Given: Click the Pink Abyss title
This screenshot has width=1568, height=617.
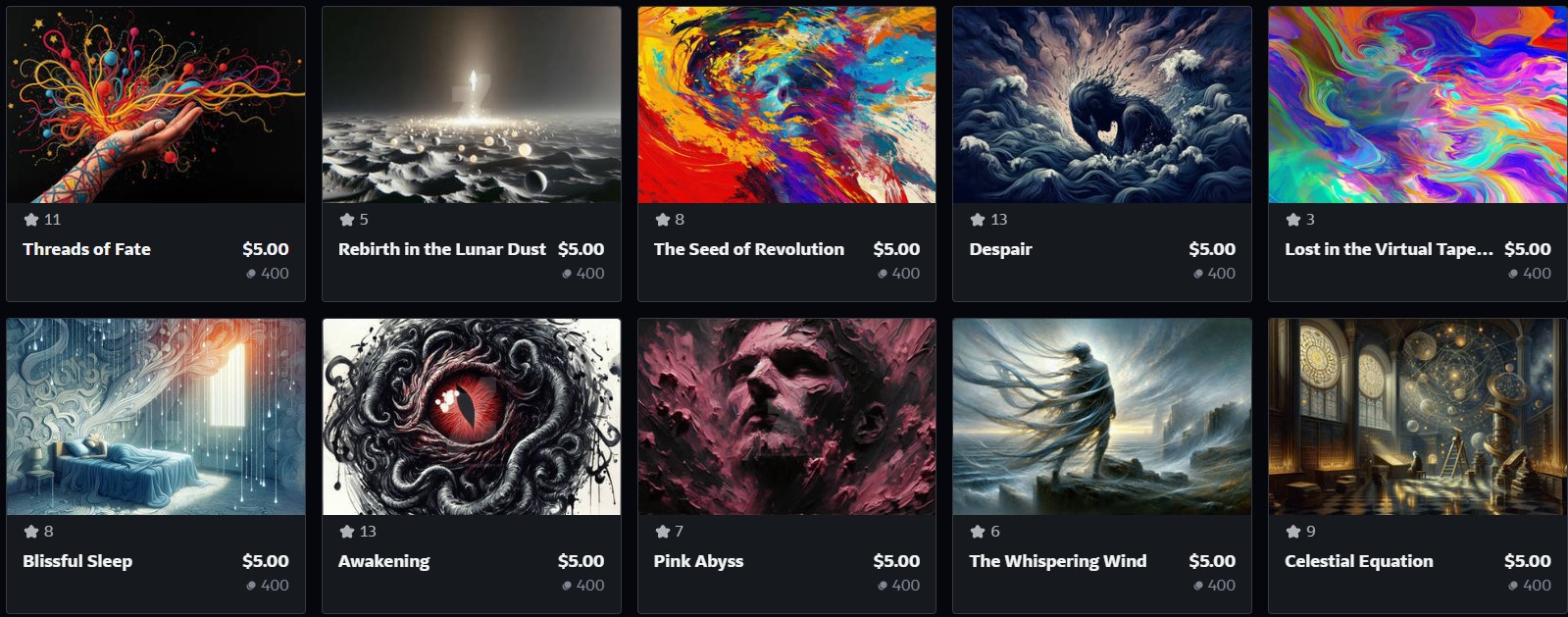Looking at the screenshot, I should tap(698, 561).
